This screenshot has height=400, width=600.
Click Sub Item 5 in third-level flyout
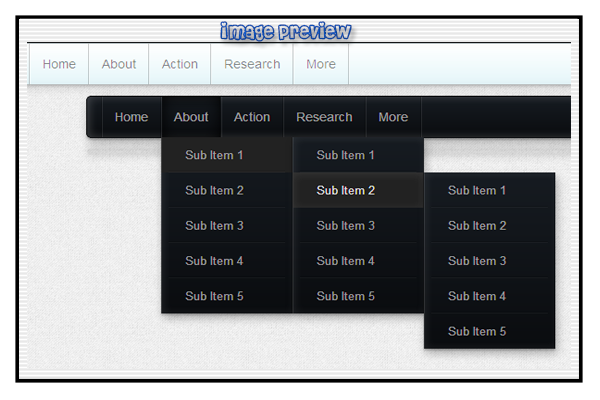[x=490, y=331]
